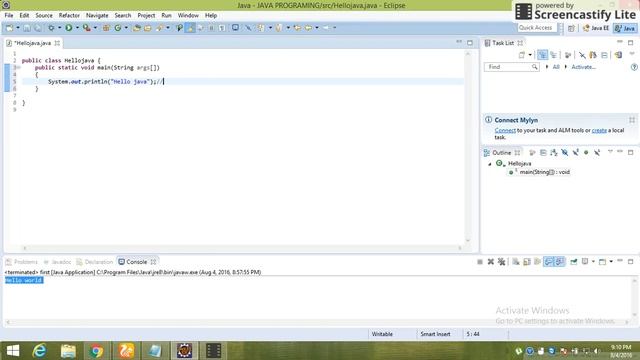Open the Run button dropdown arrow
This screenshot has height=360, width=640.
pos(77,28)
